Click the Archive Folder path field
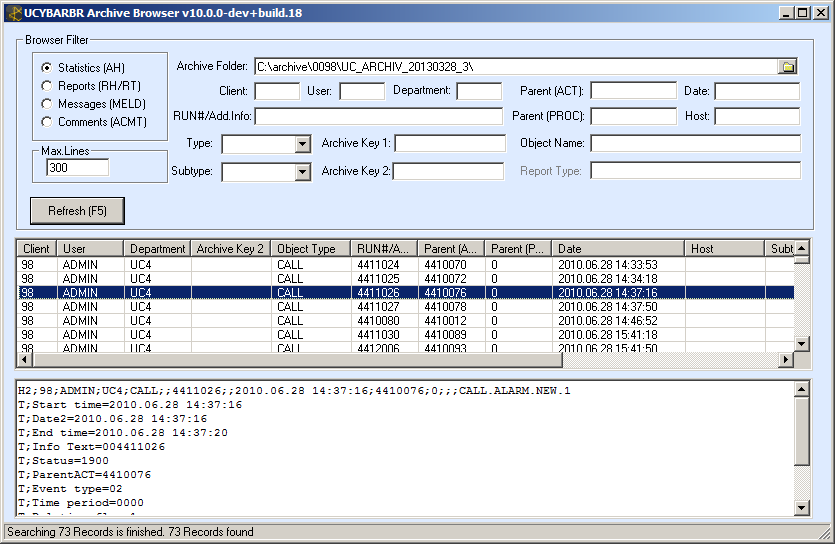Viewport: 835px width, 544px height. tap(516, 67)
